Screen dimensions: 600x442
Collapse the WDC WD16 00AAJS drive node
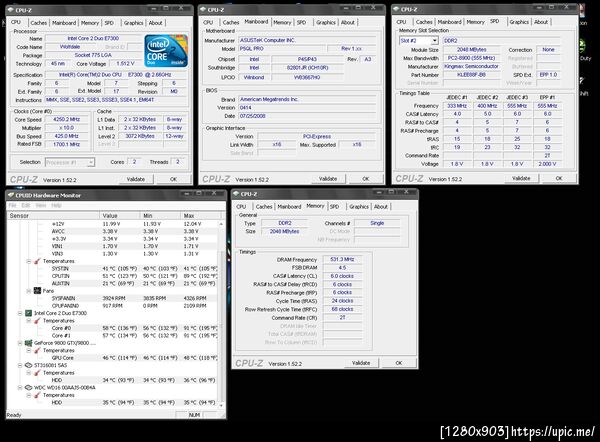[20, 387]
